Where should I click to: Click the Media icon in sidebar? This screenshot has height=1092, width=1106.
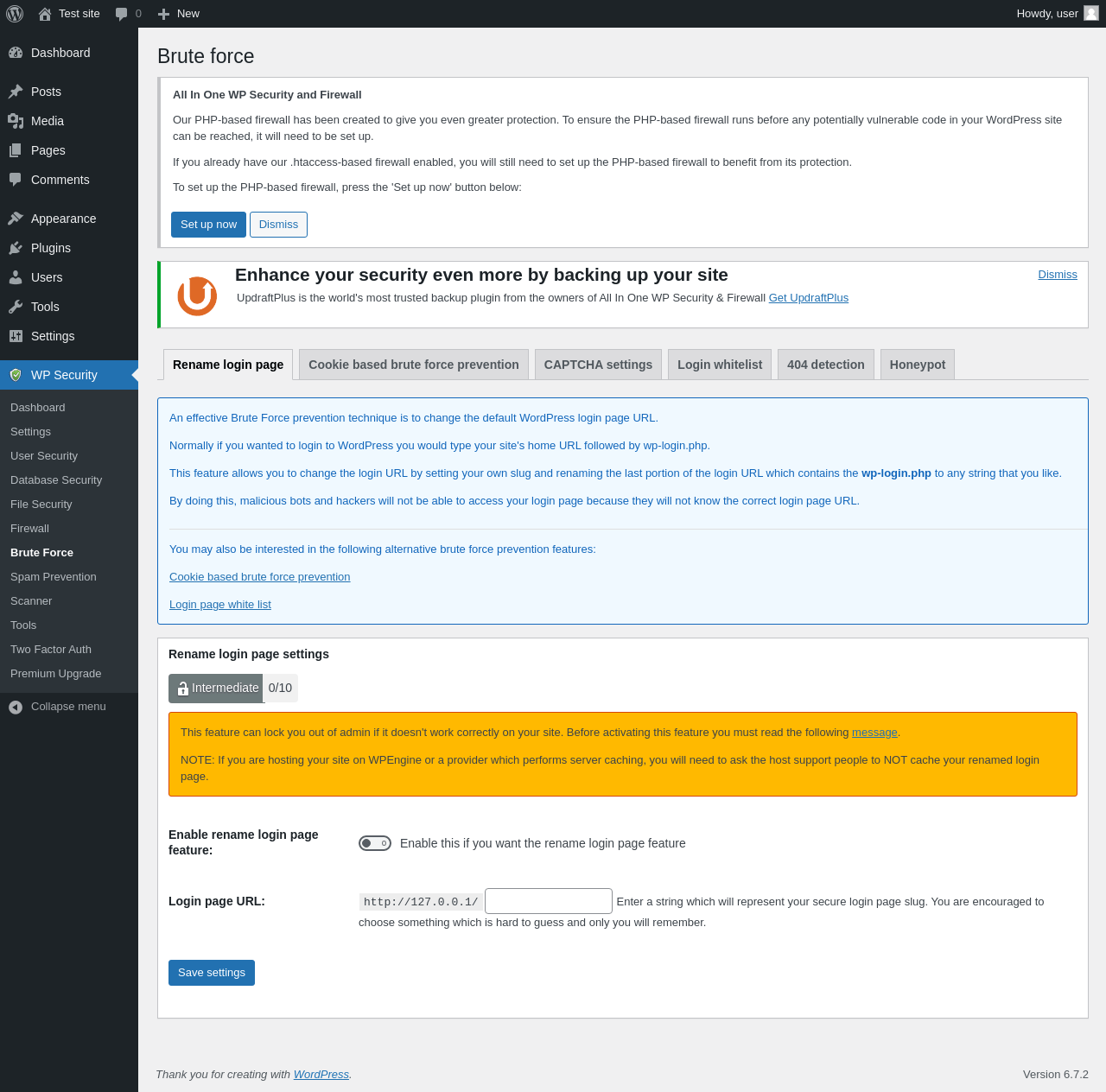click(16, 121)
